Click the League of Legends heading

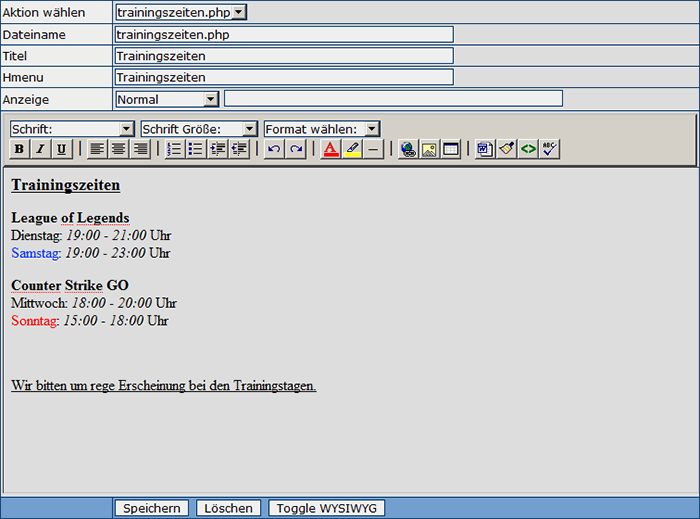(x=70, y=218)
